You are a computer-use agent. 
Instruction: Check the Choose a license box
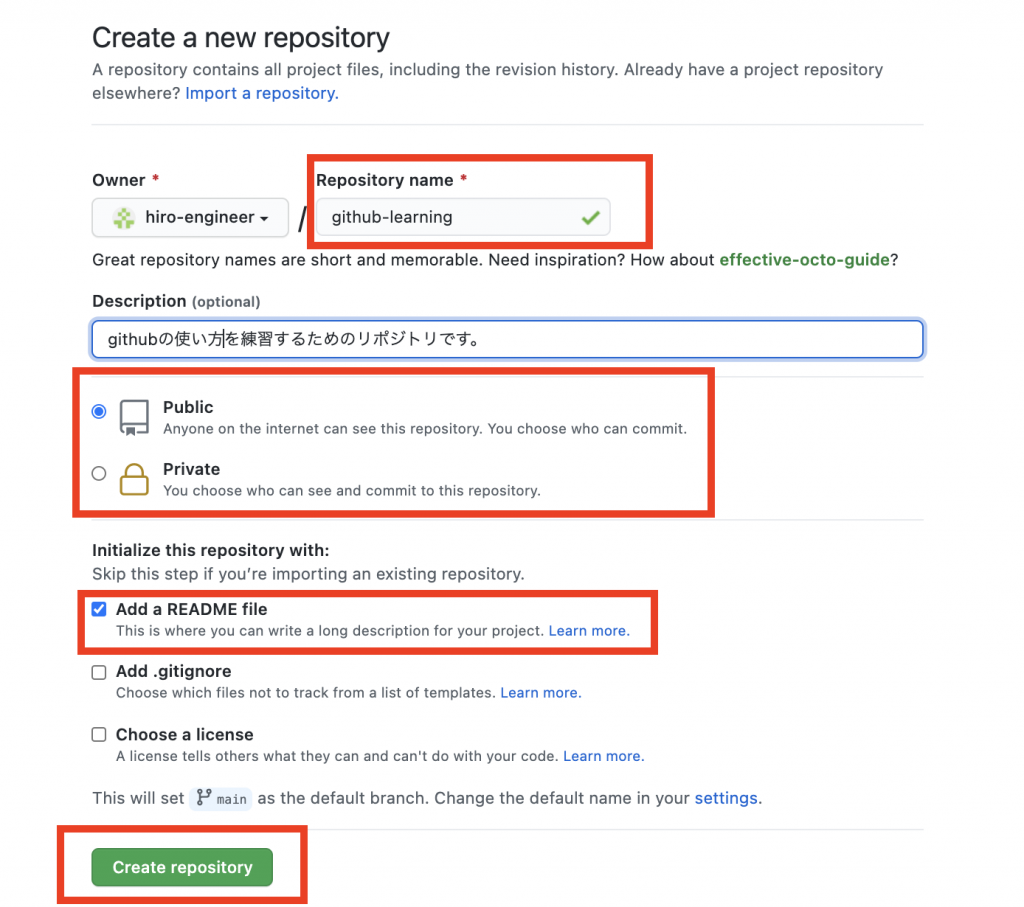(x=99, y=735)
